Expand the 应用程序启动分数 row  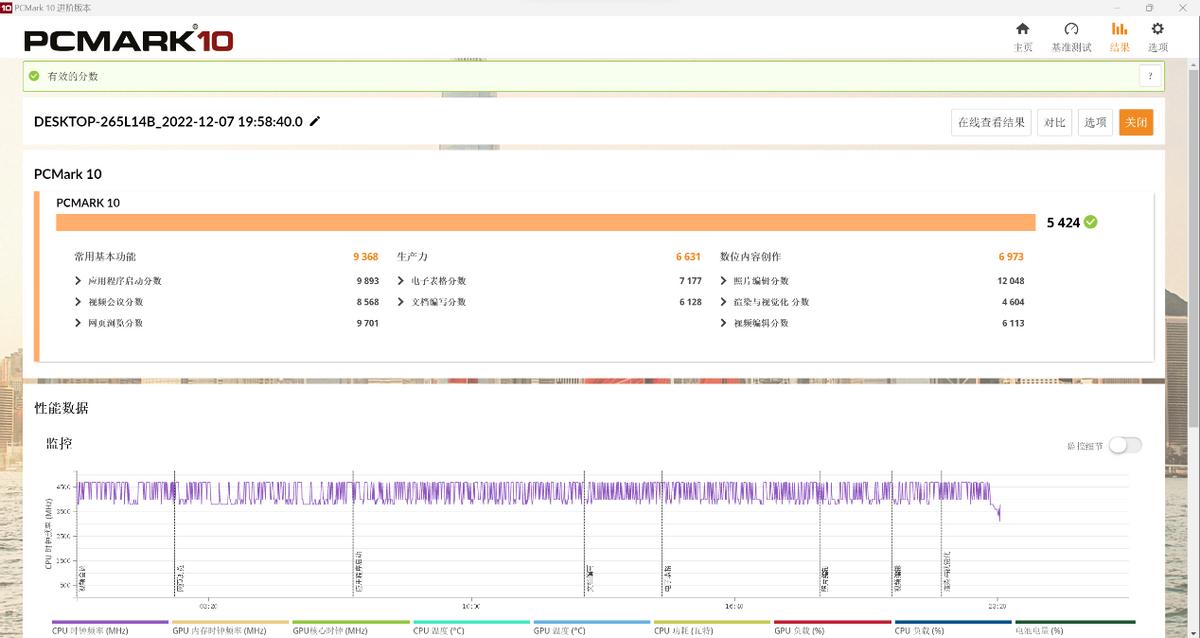click(x=78, y=281)
